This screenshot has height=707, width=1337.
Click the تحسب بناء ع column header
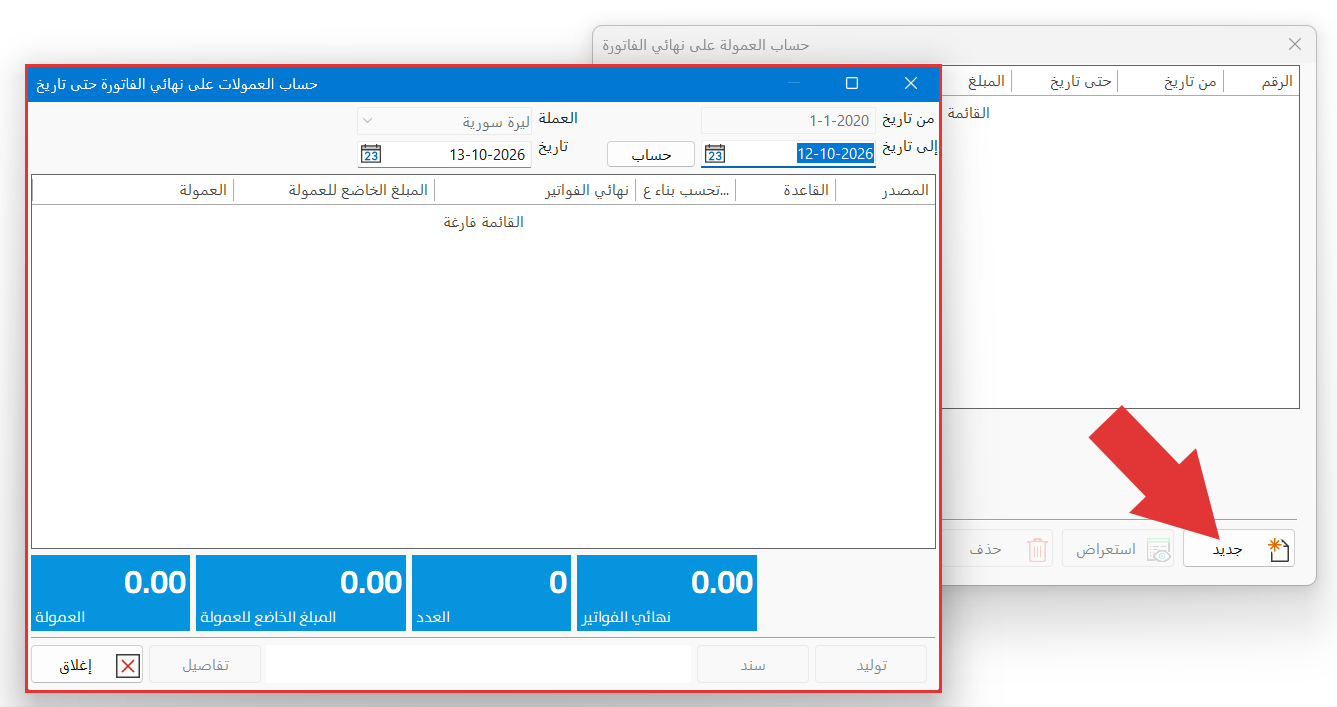tap(686, 190)
